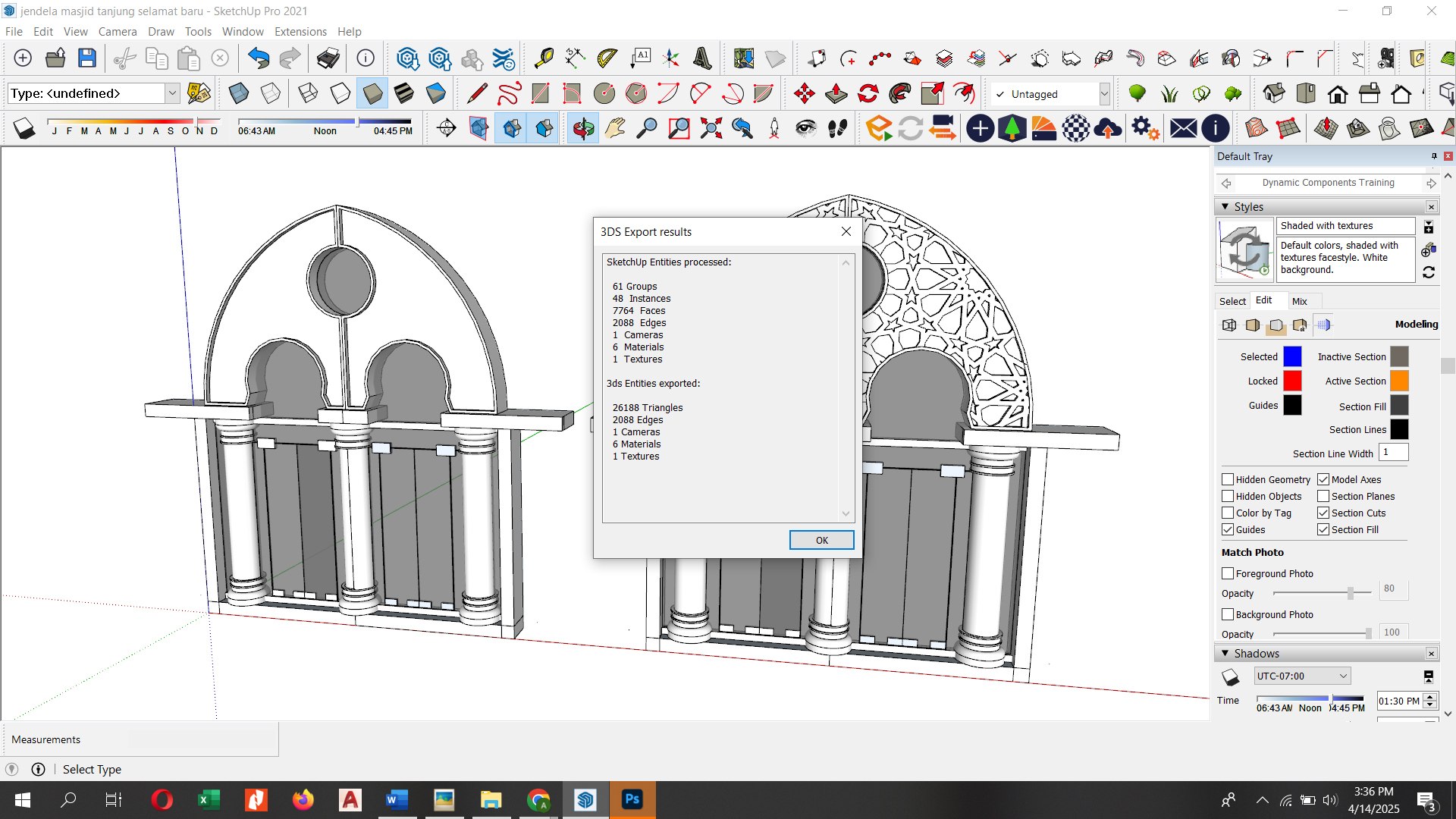1456x819 pixels.
Task: Click the Selected blue color swatch
Action: tap(1292, 356)
